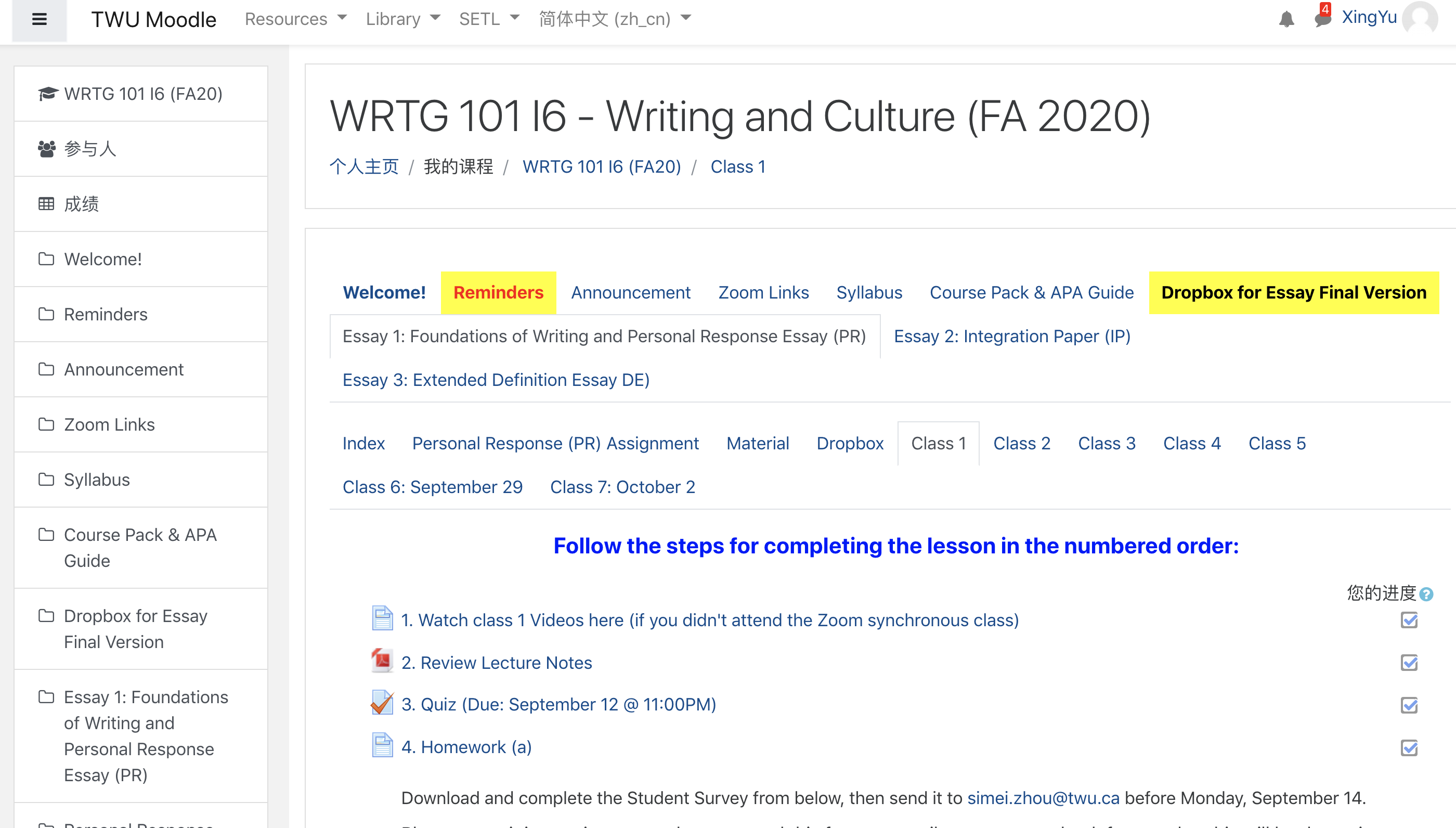Image resolution: width=1456 pixels, height=828 pixels.
Task: Select the Course Pack & APA Guide tab
Action: [x=1031, y=292]
